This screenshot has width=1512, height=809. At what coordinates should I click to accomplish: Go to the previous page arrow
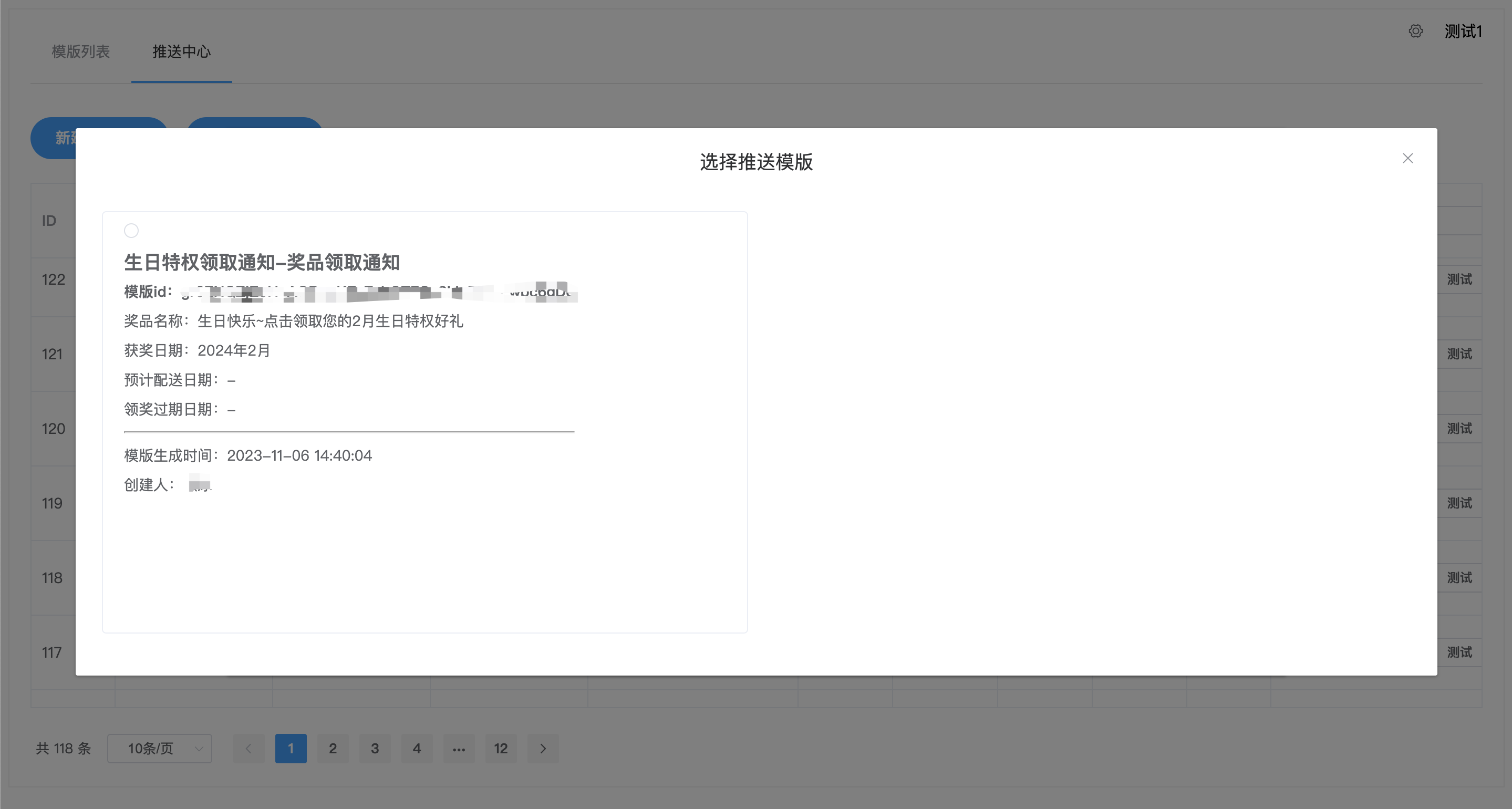pyautogui.click(x=249, y=749)
